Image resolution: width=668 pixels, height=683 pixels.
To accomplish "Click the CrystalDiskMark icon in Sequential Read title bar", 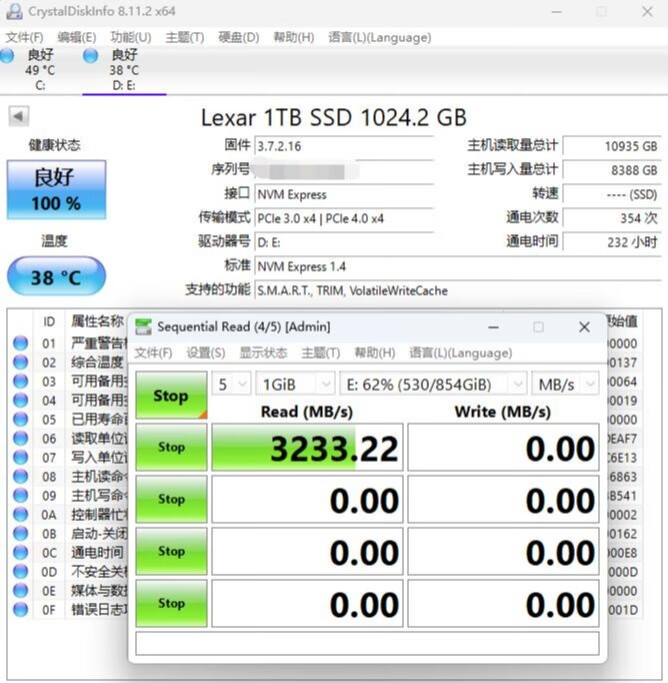I will click(x=145, y=327).
